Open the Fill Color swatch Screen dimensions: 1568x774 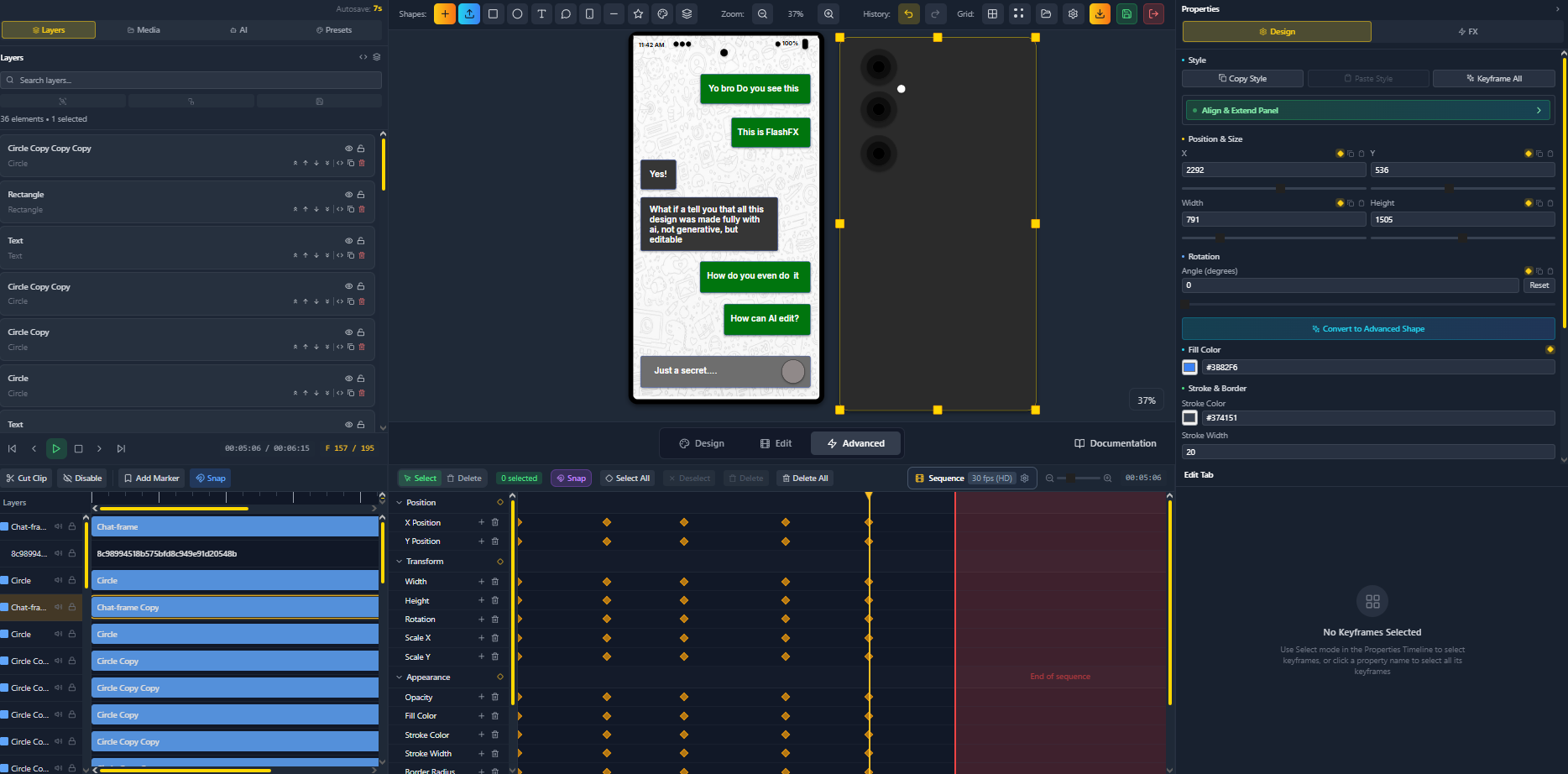pos(1189,367)
